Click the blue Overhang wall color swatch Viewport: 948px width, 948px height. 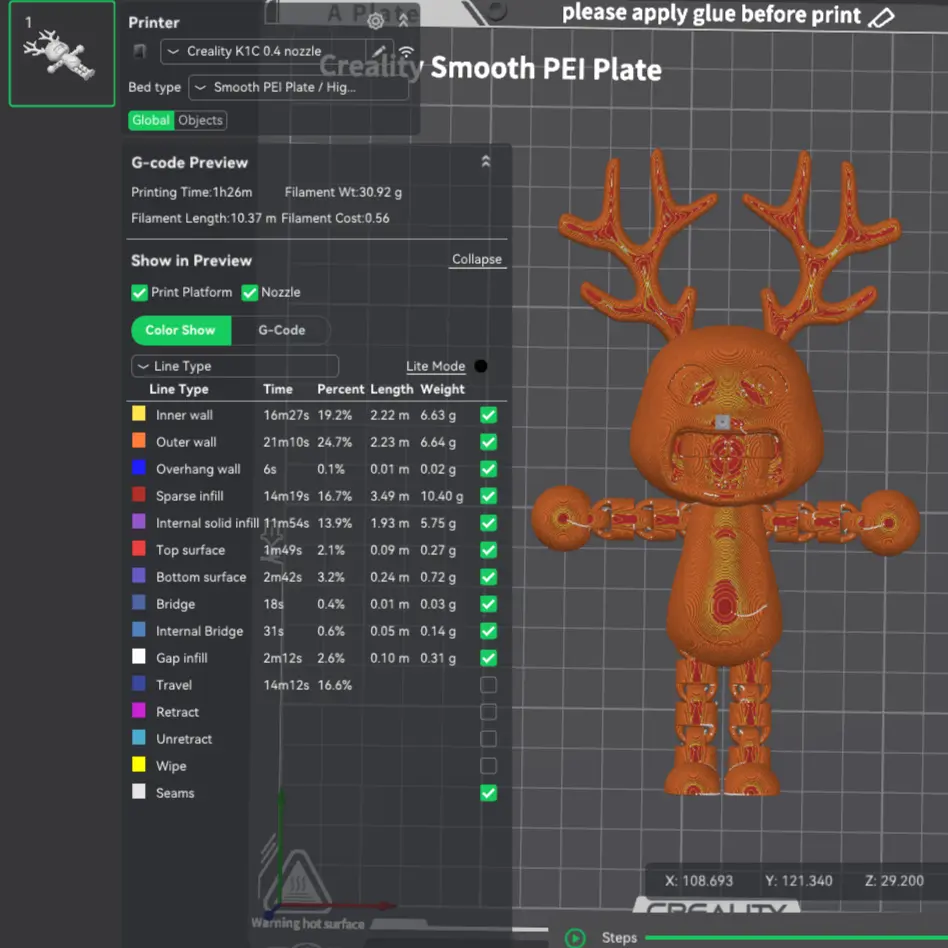138,467
